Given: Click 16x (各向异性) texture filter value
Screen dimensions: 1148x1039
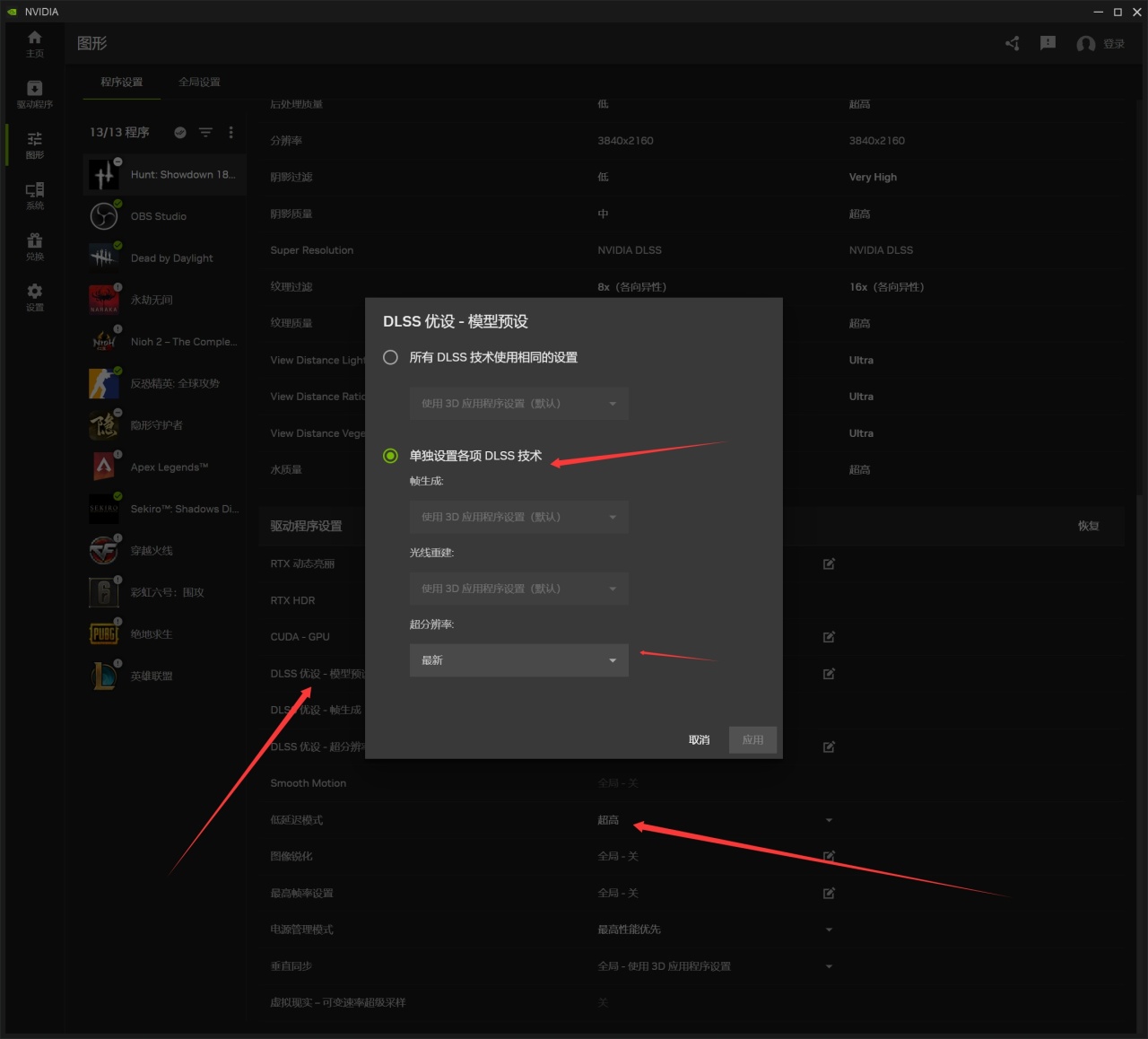Looking at the screenshot, I should (886, 287).
